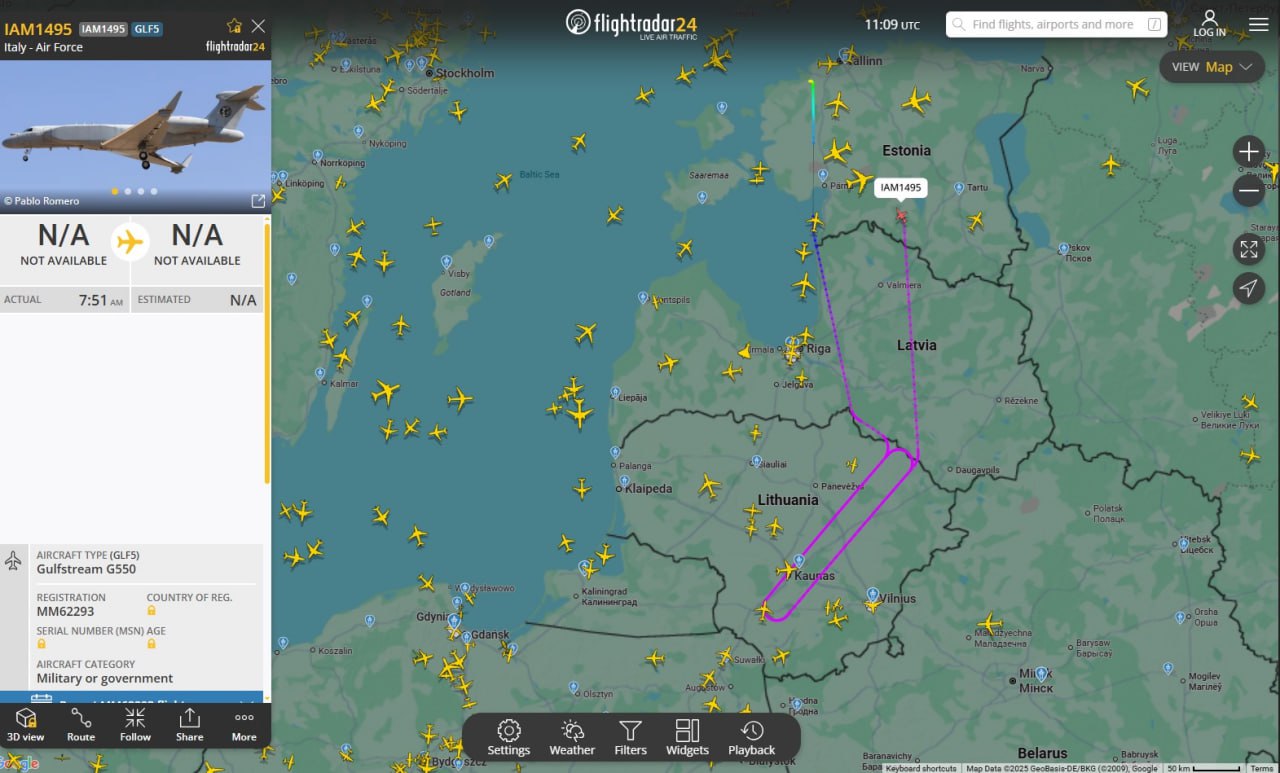This screenshot has height=773, width=1280.
Task: Click the Google logo on the map
Action: pos(19,764)
